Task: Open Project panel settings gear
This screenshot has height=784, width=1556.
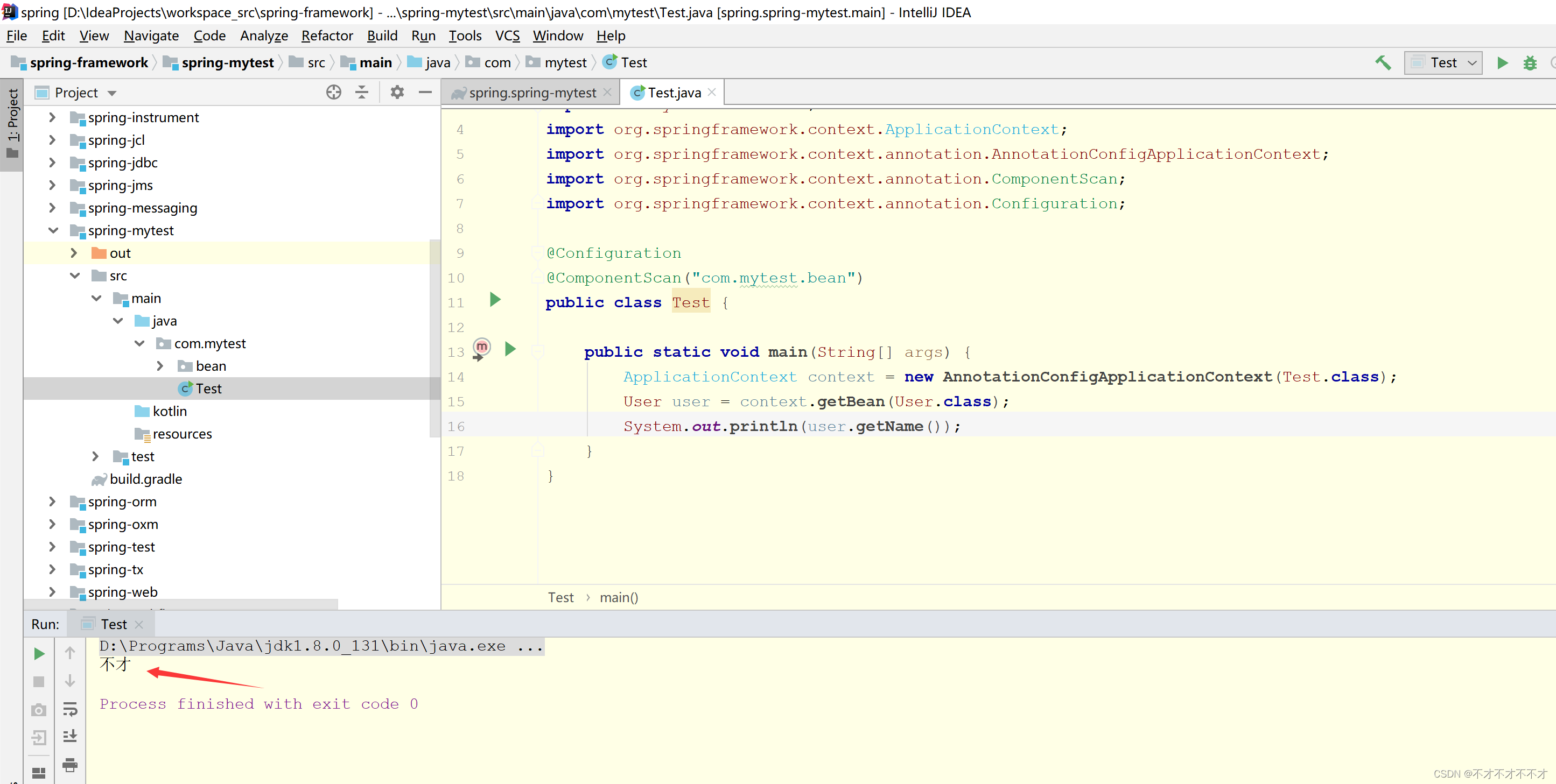Action: pyautogui.click(x=397, y=91)
